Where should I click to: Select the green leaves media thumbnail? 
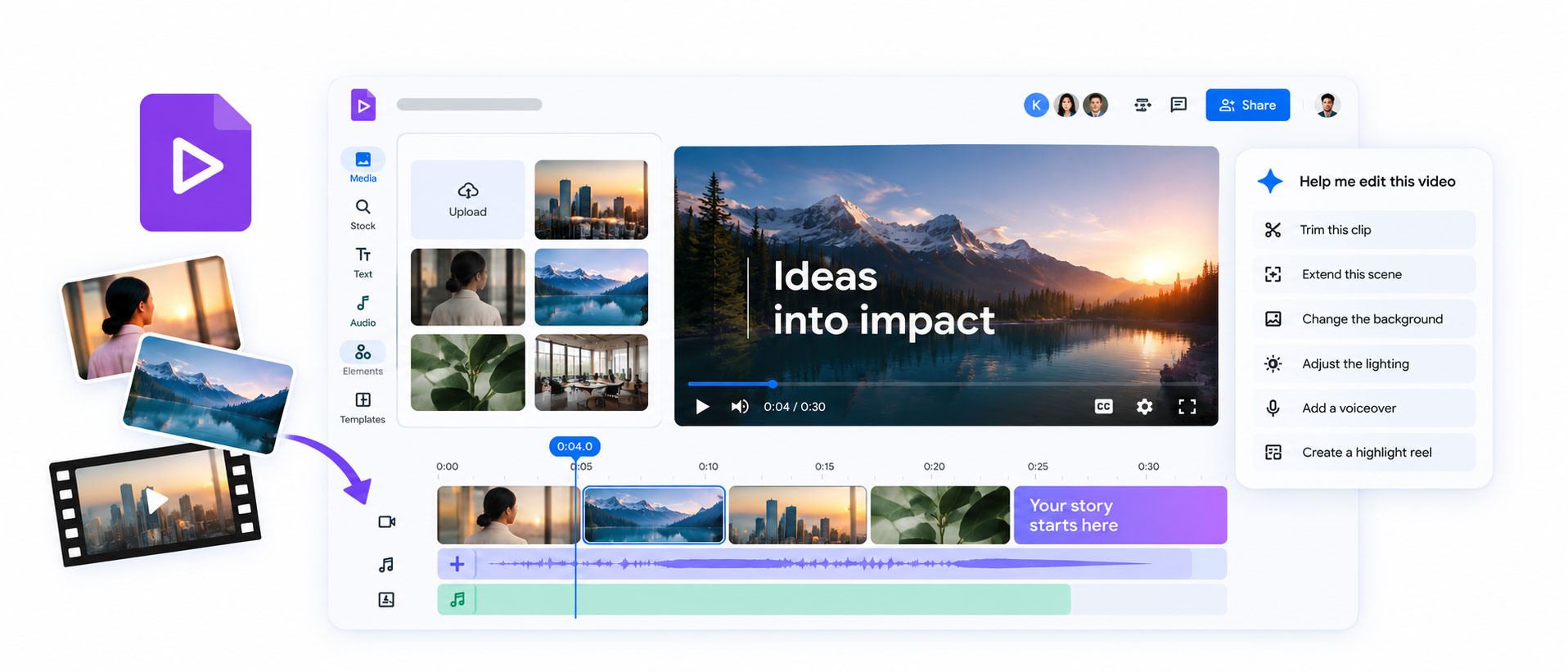pos(467,372)
